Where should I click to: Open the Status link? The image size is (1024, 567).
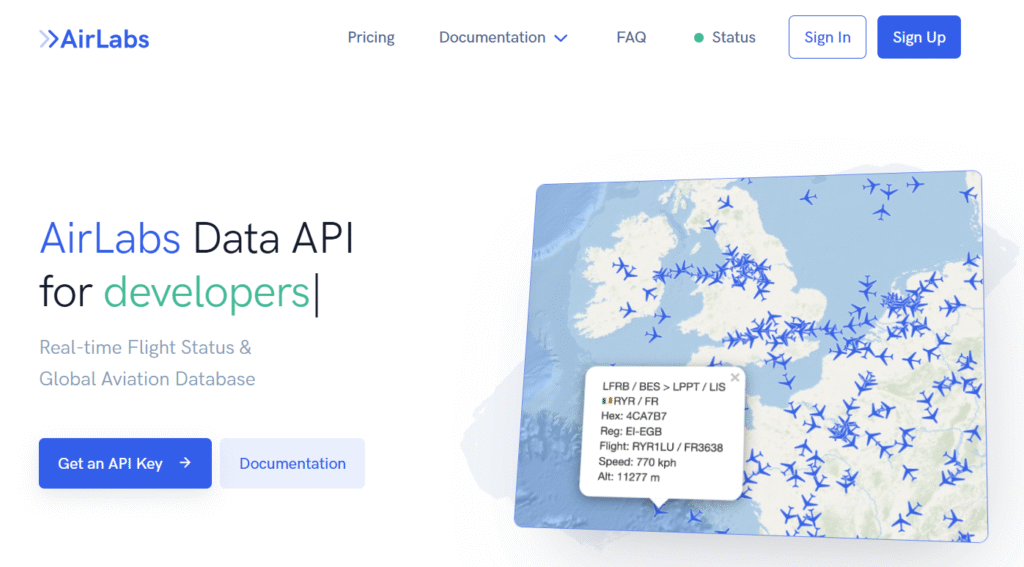[733, 38]
